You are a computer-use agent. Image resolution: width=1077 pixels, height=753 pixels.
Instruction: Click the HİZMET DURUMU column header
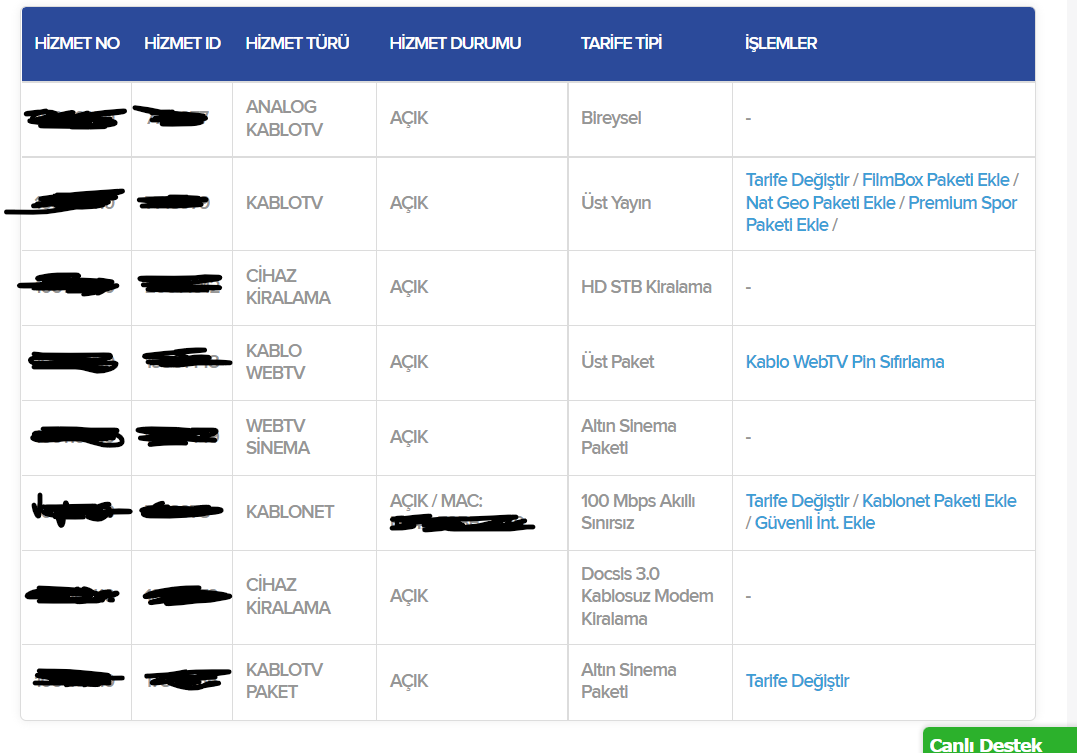pyautogui.click(x=455, y=44)
